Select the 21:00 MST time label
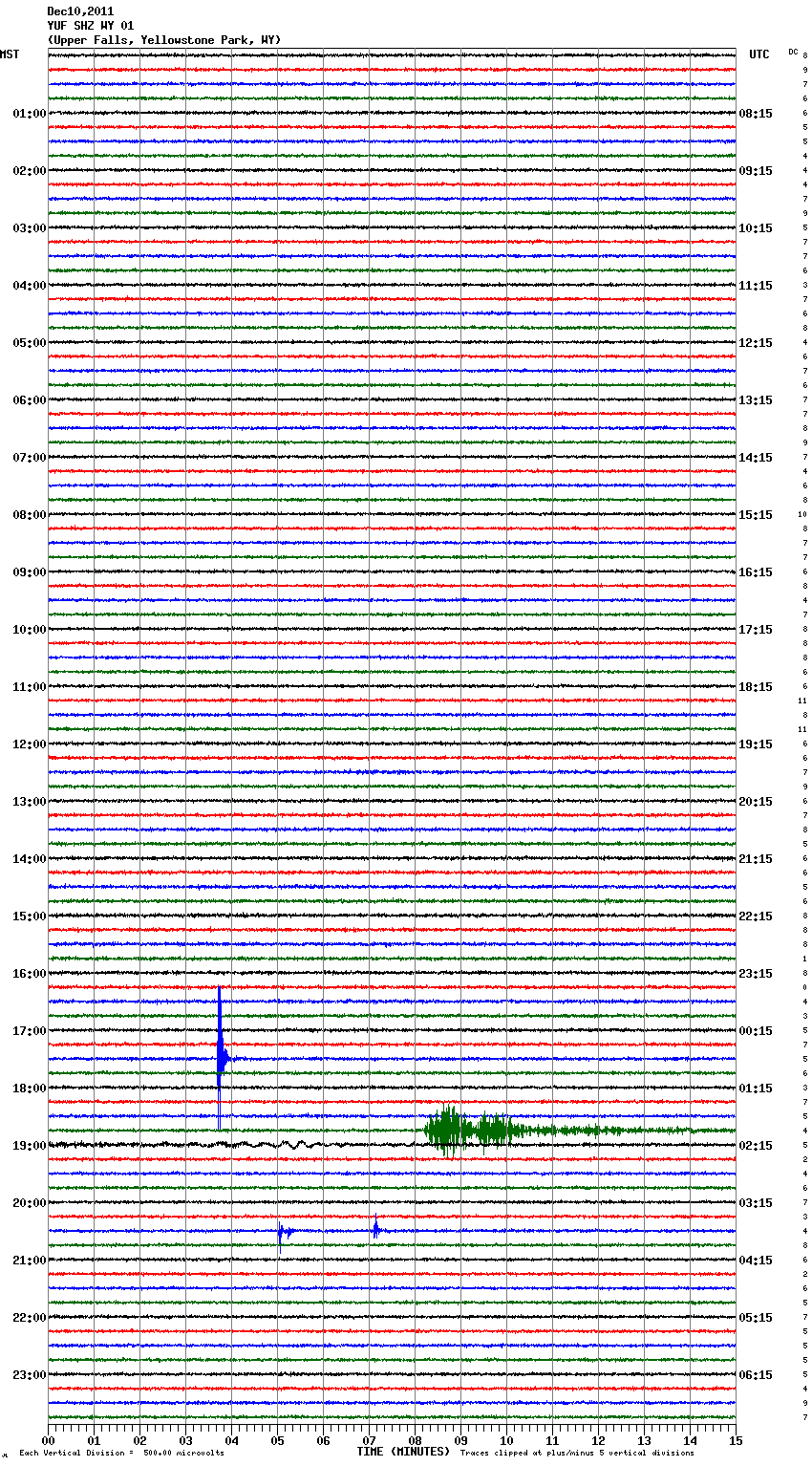 29,1261
